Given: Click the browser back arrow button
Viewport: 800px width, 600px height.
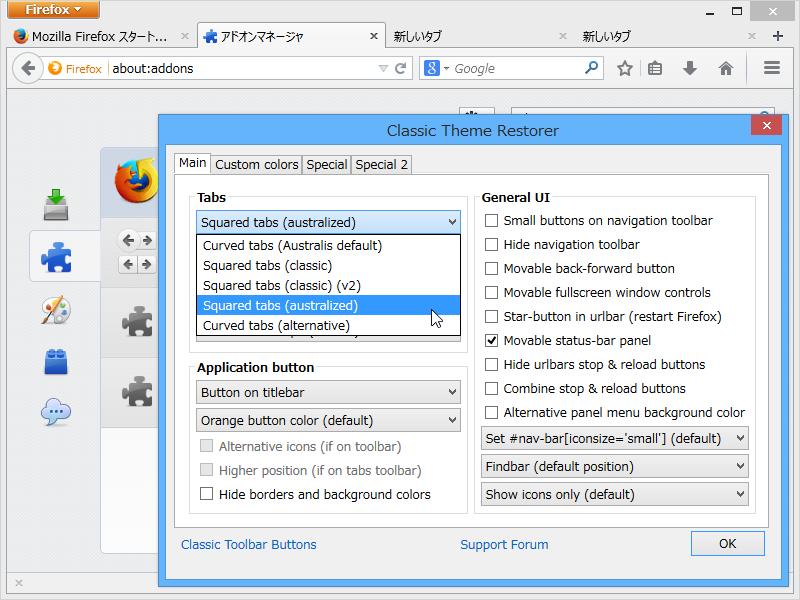Looking at the screenshot, I should [x=28, y=68].
